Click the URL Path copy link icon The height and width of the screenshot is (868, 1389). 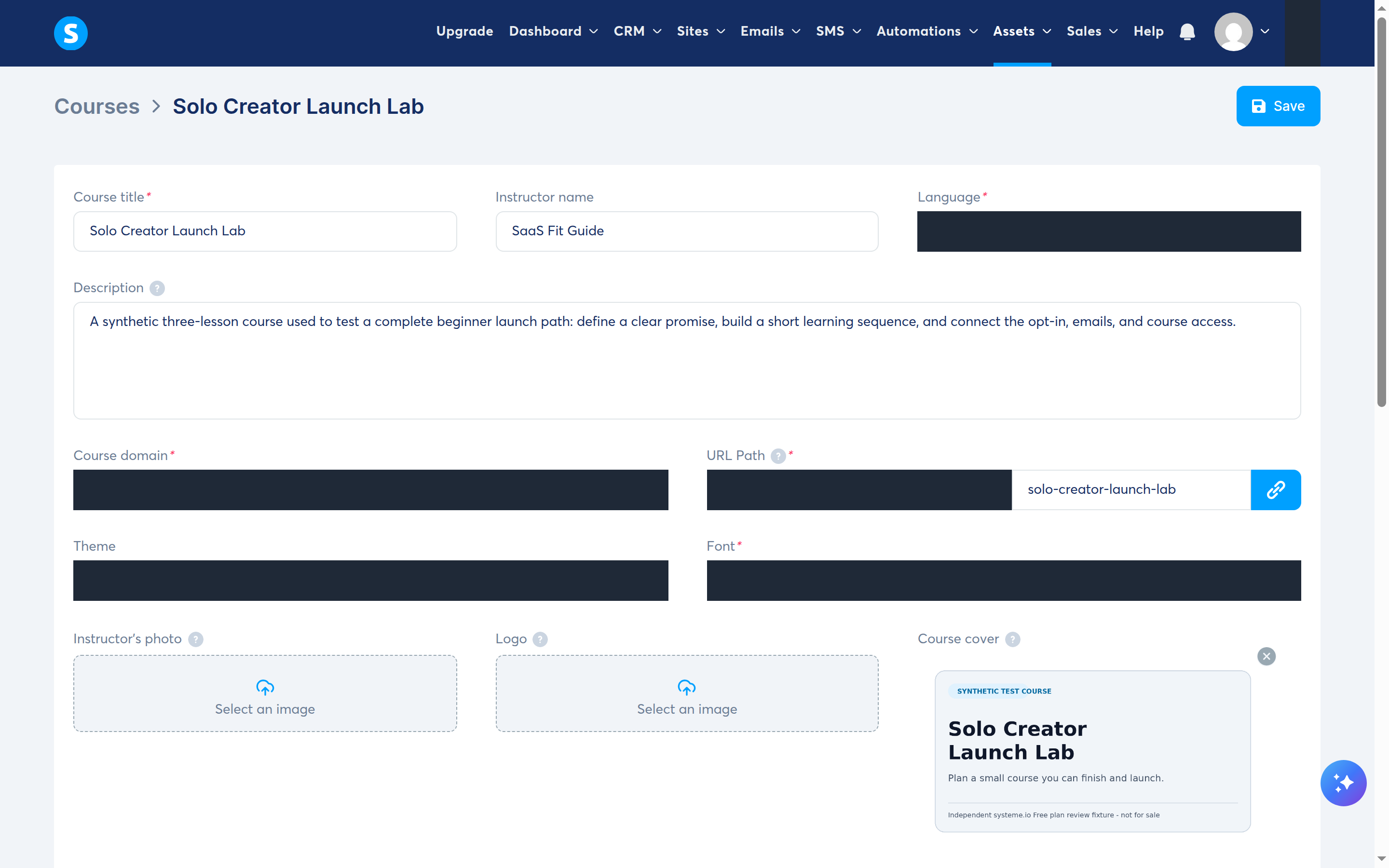1275,489
